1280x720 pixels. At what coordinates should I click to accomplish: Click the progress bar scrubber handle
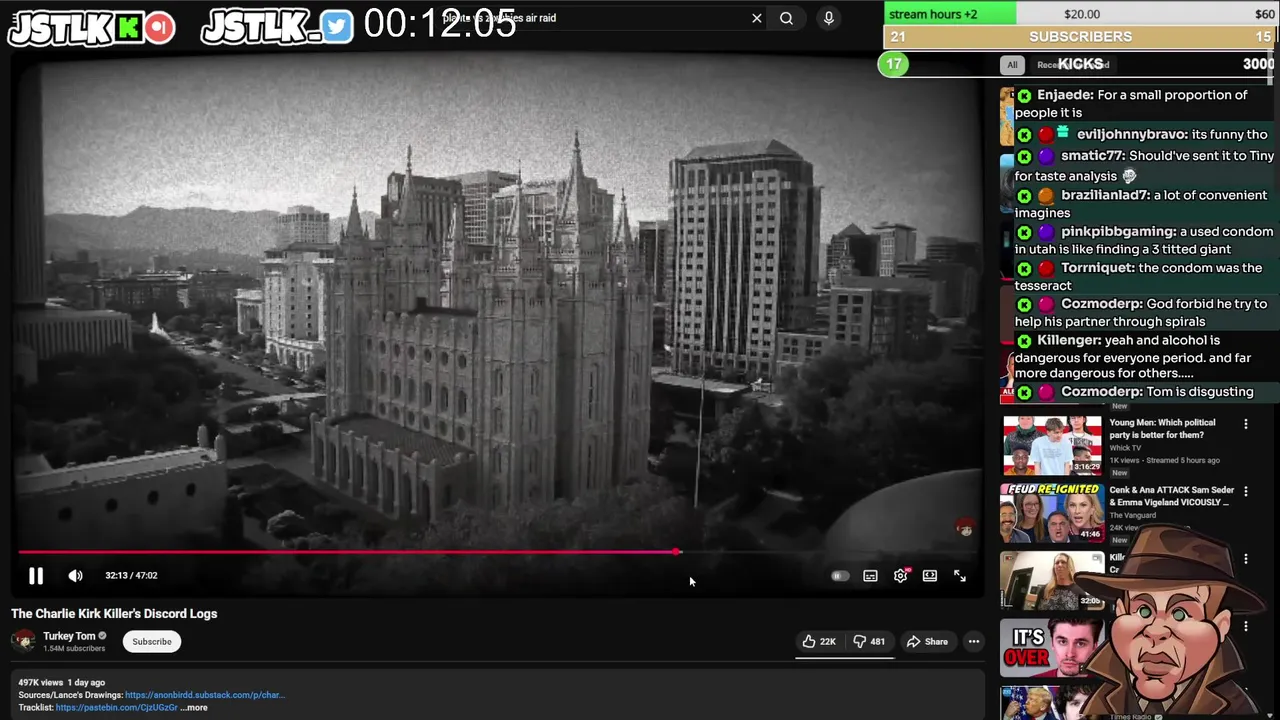pyautogui.click(x=677, y=552)
